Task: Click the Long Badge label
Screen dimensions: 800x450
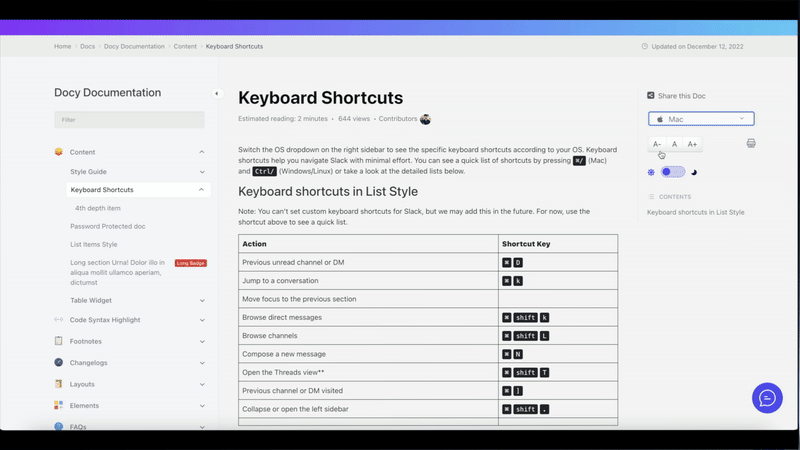Action: (x=191, y=263)
